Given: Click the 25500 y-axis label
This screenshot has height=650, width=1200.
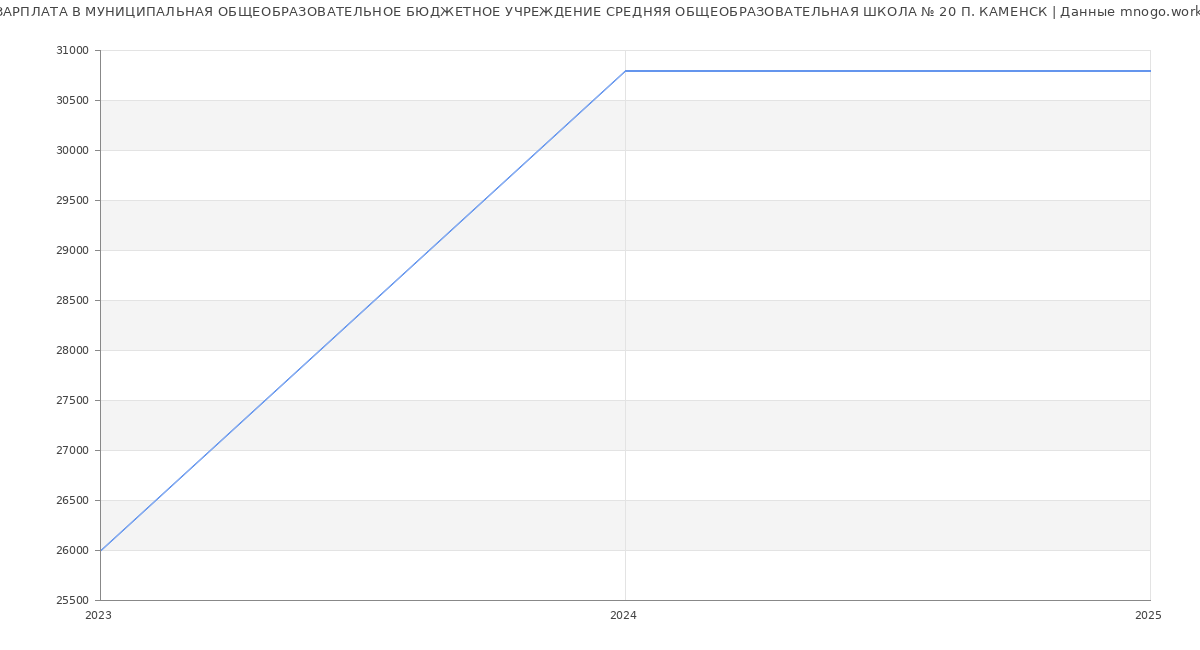Looking at the screenshot, I should [72, 600].
